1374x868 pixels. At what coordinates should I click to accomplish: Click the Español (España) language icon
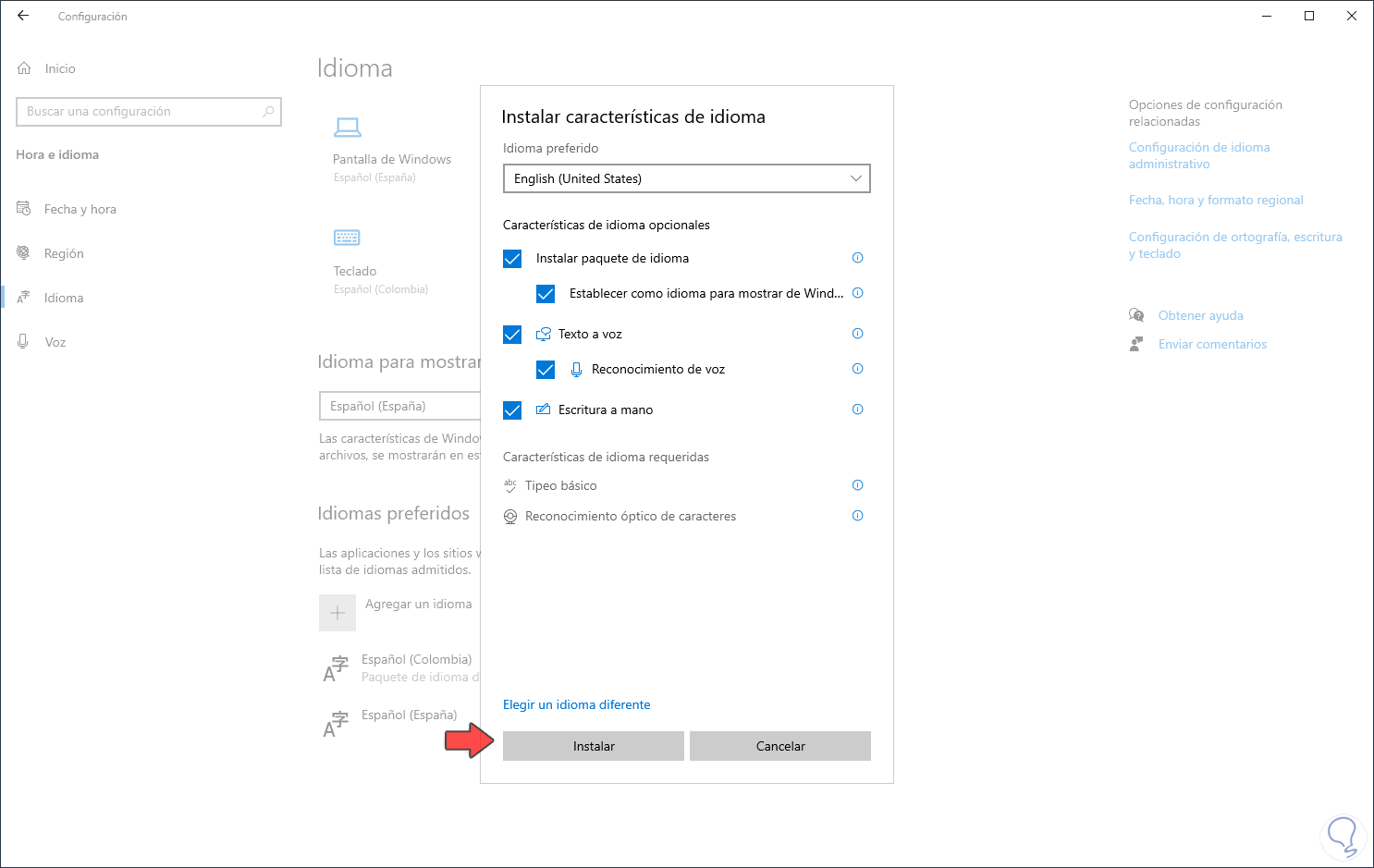(336, 725)
